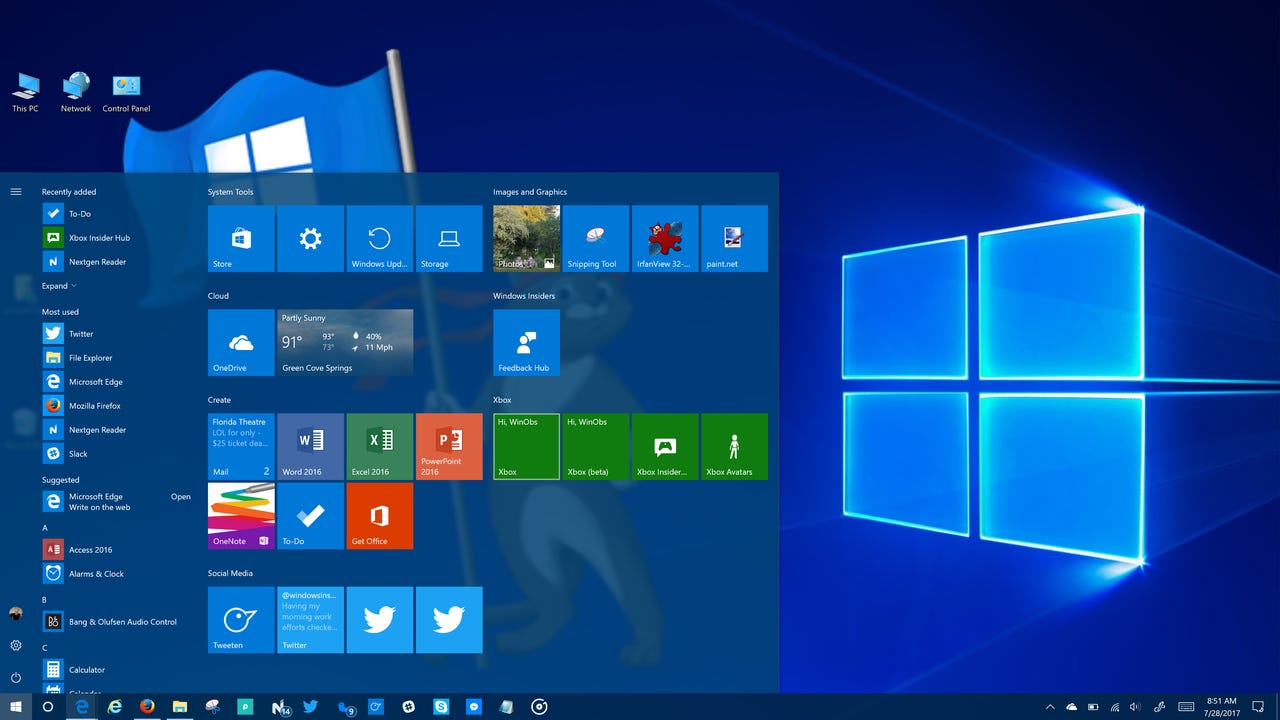Open the paint.net tile
The width and height of the screenshot is (1280, 720).
[x=734, y=238]
